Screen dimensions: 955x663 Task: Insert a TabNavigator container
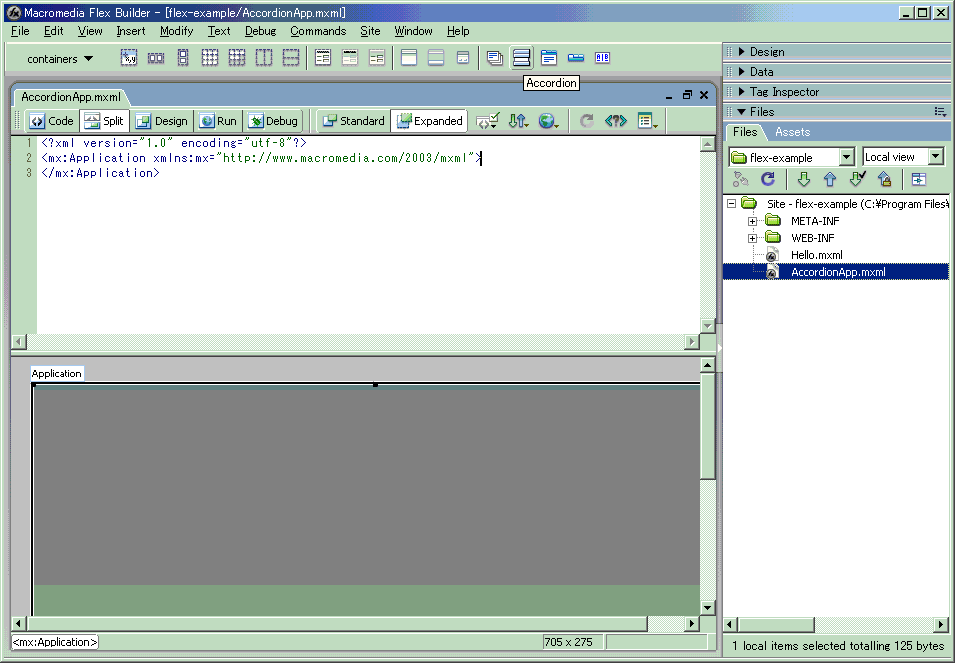click(x=549, y=58)
